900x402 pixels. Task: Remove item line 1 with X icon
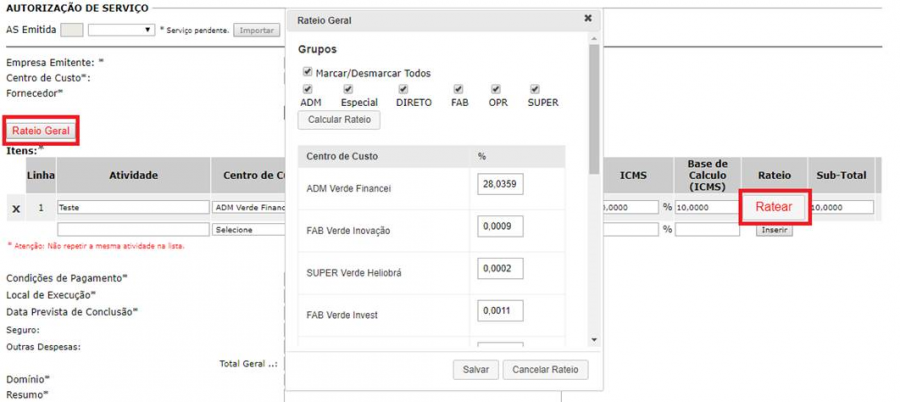point(16,208)
